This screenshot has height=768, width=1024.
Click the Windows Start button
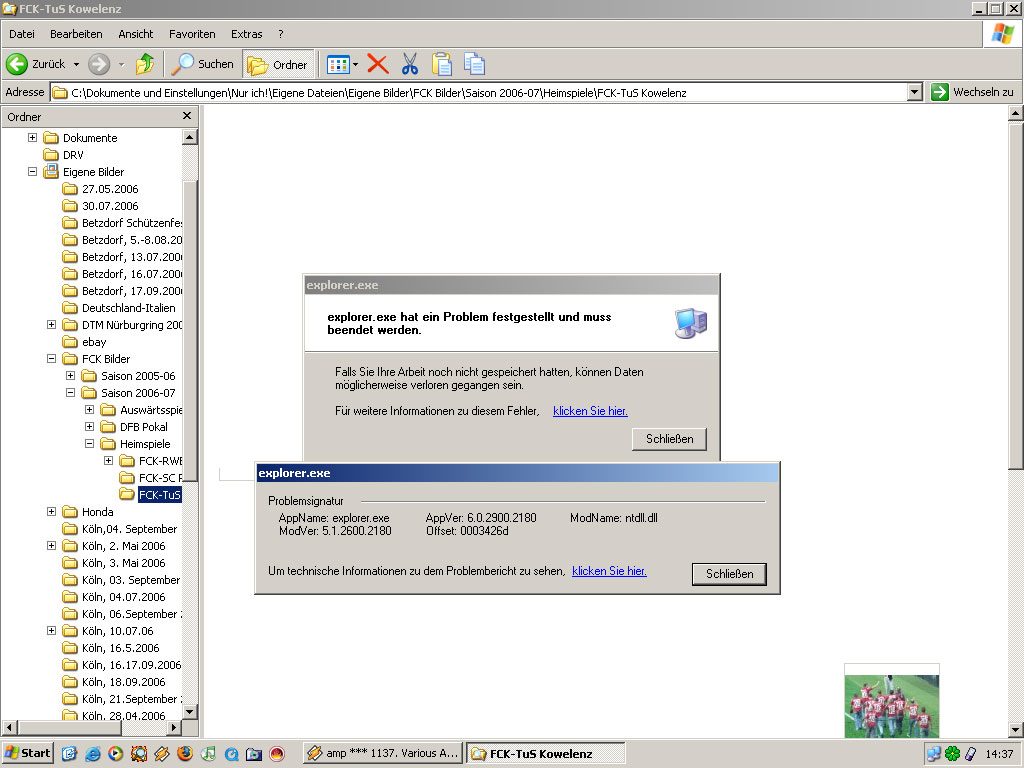[x=27, y=753]
